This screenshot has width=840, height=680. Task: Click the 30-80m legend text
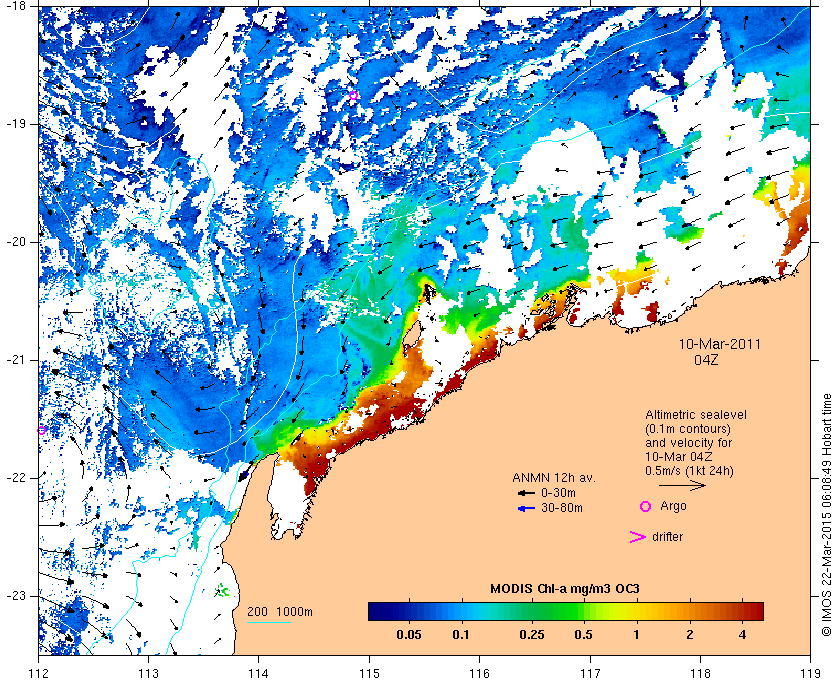pos(561,508)
